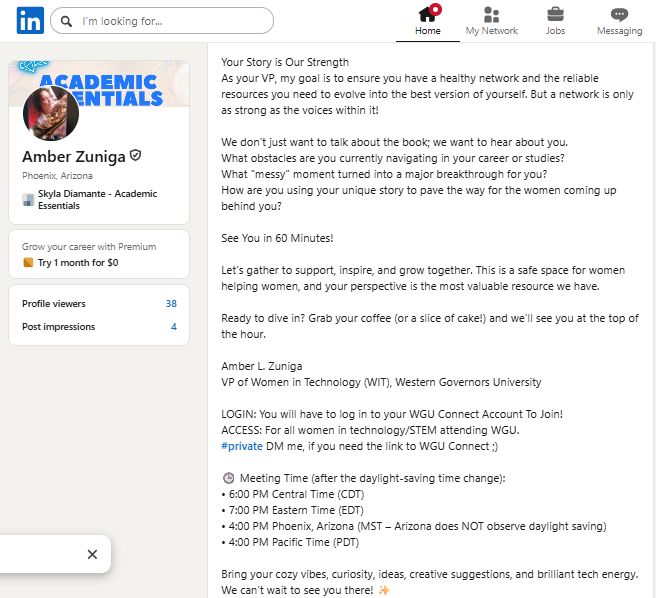The image size is (656, 598).
Task: Click the Jobs briefcase icon
Action: click(x=555, y=15)
